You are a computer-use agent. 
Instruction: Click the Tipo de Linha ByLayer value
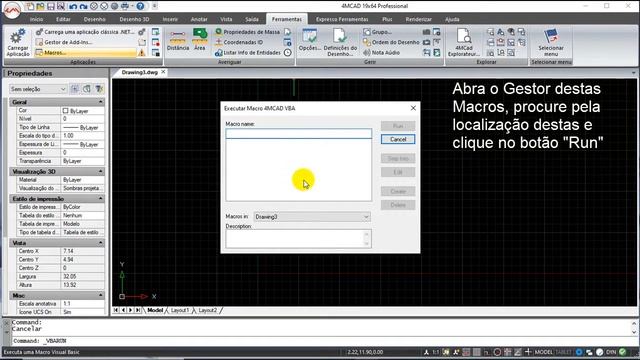[83, 127]
